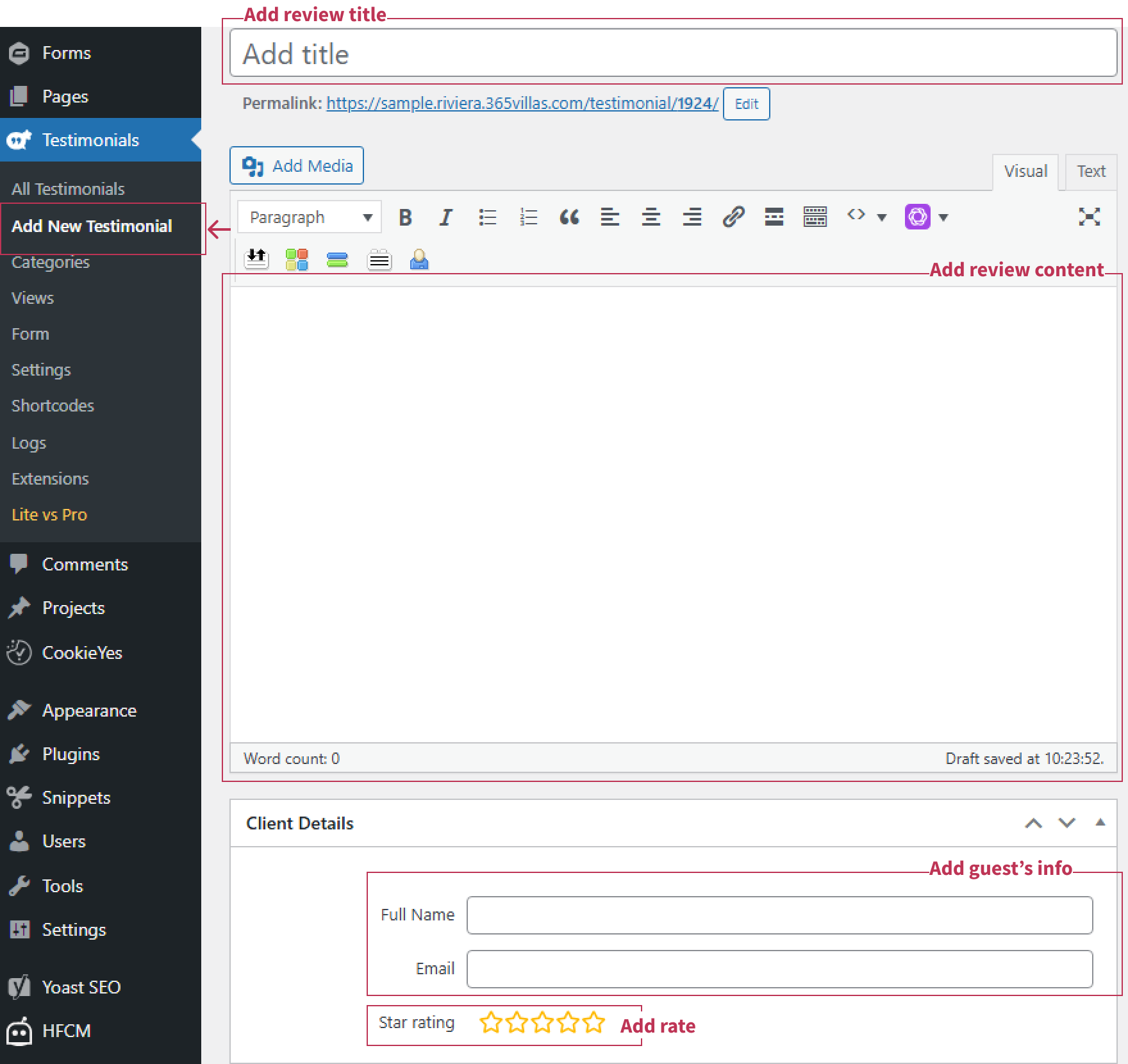Insert or edit a link
Image resolution: width=1128 pixels, height=1064 pixels.
point(733,217)
